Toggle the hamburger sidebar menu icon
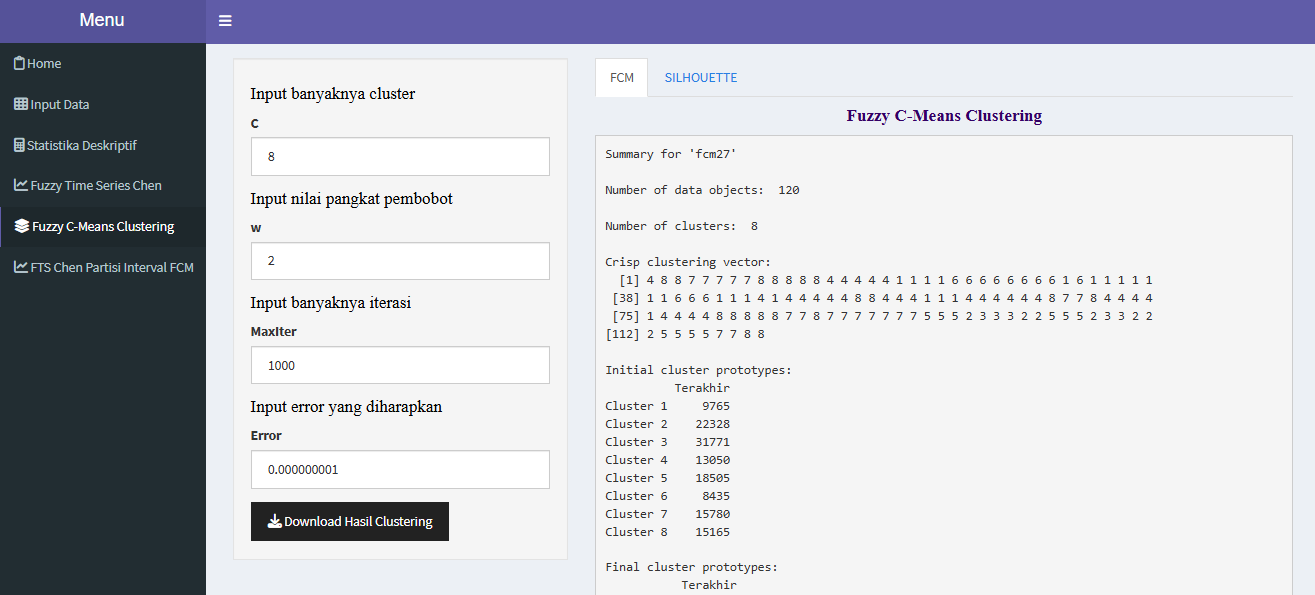Image resolution: width=1315 pixels, height=595 pixels. tap(225, 21)
